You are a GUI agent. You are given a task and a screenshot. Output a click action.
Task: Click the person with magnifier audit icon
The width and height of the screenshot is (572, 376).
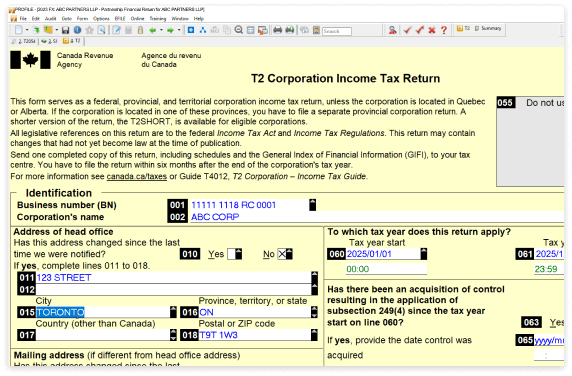click(393, 30)
